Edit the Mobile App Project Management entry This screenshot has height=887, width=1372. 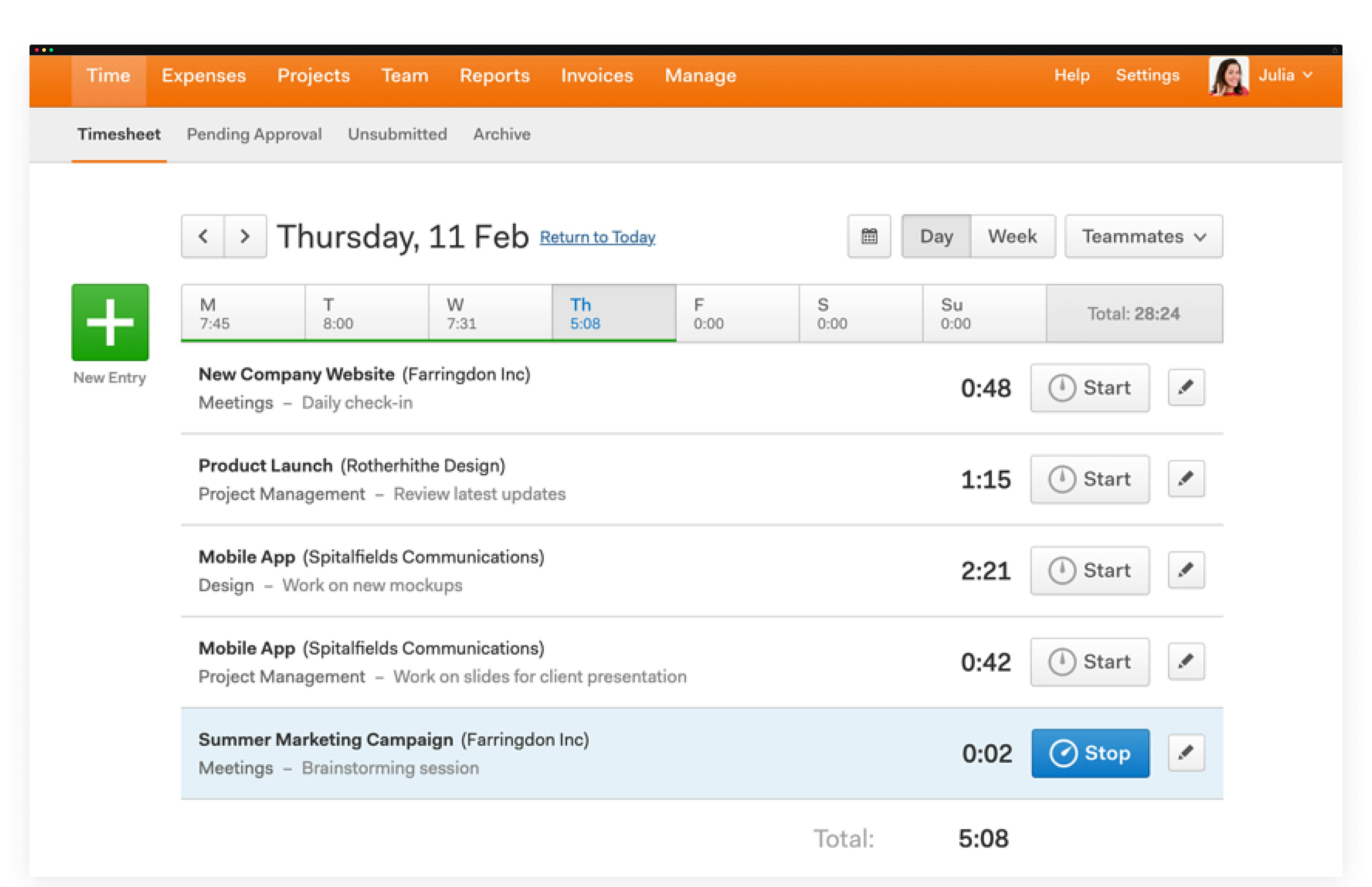[x=1185, y=661]
